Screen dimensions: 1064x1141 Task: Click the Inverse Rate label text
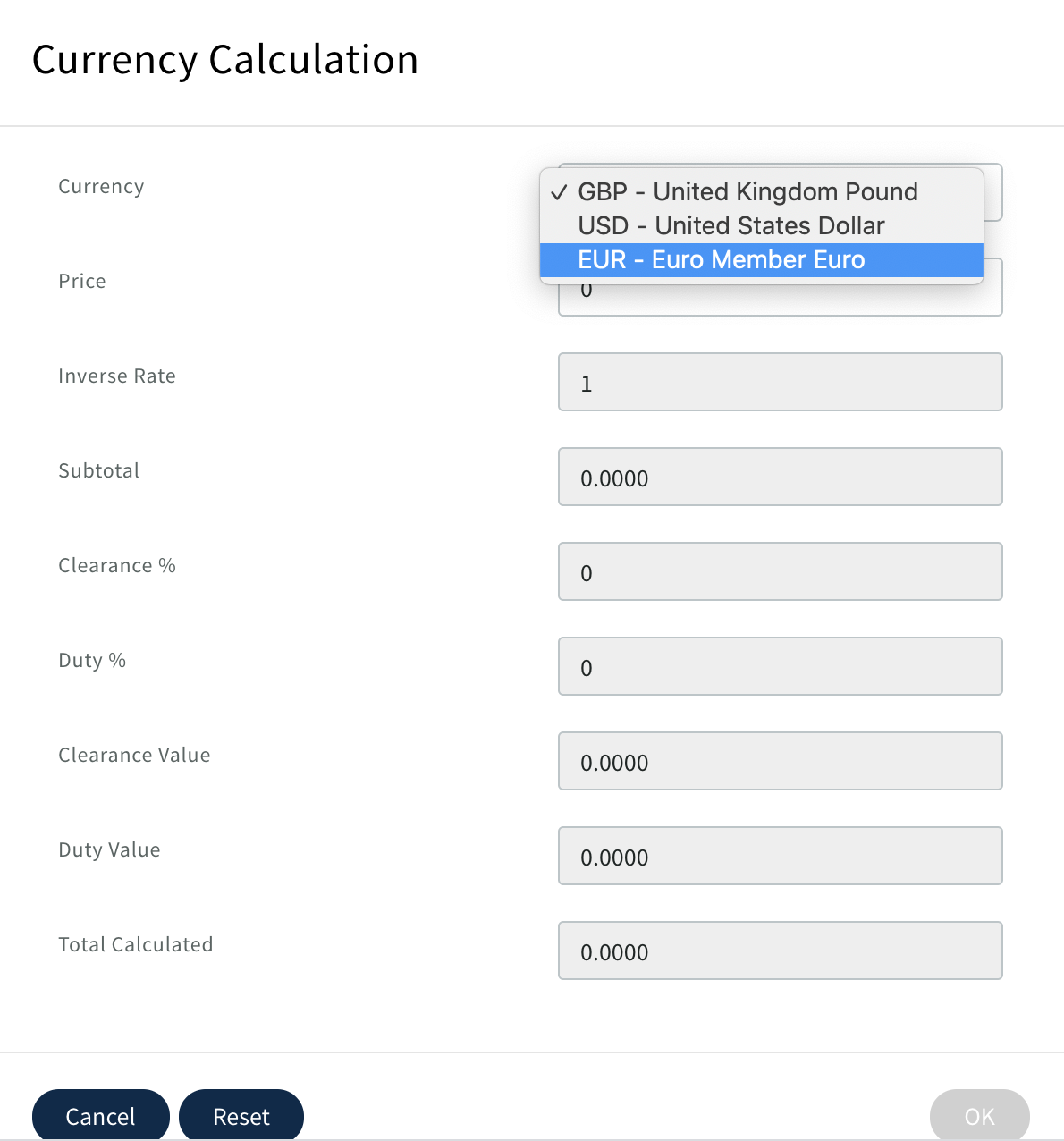coord(117,376)
